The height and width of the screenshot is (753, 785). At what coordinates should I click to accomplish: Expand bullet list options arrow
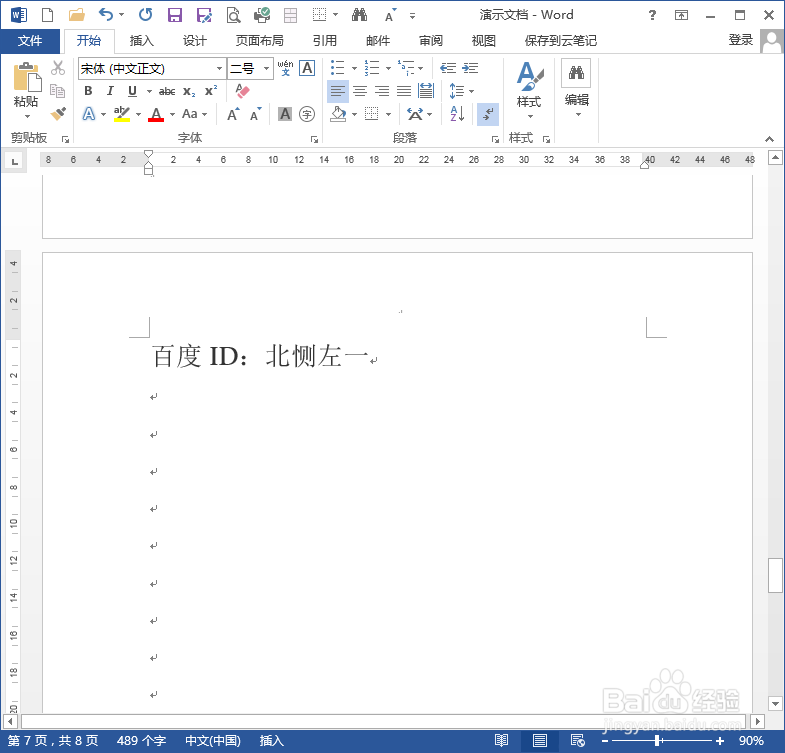tap(354, 68)
